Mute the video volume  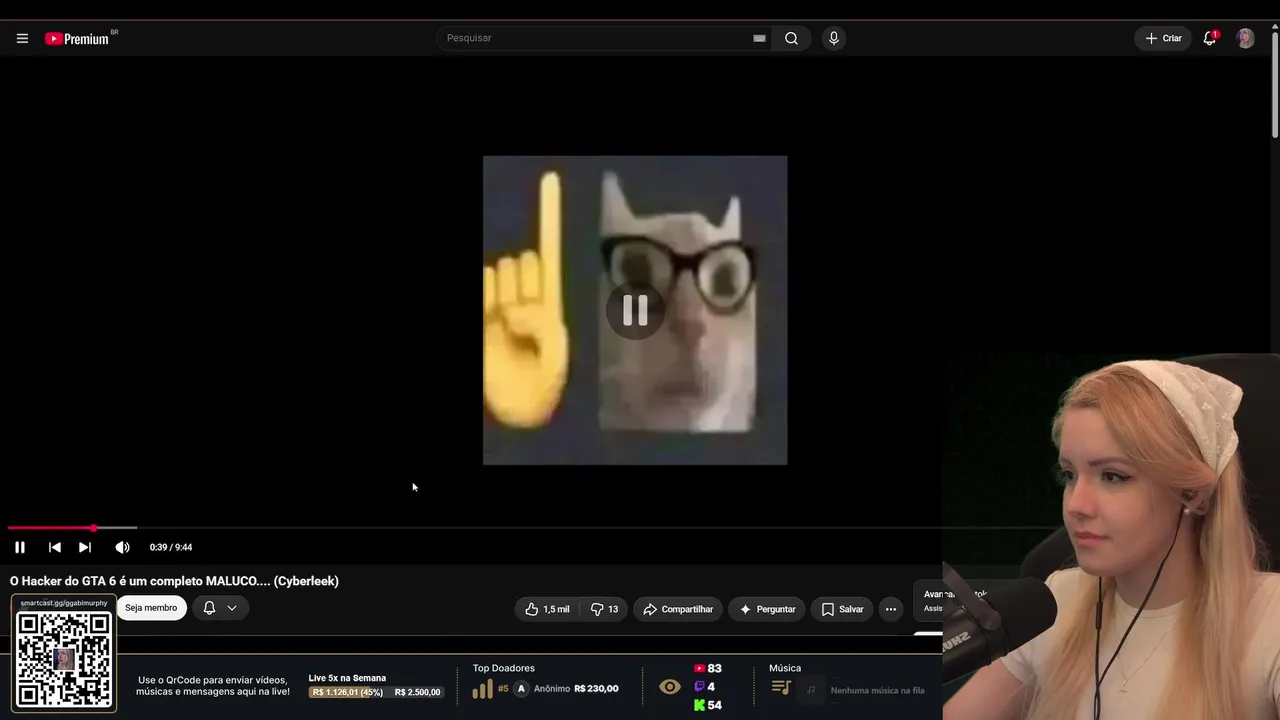122,547
